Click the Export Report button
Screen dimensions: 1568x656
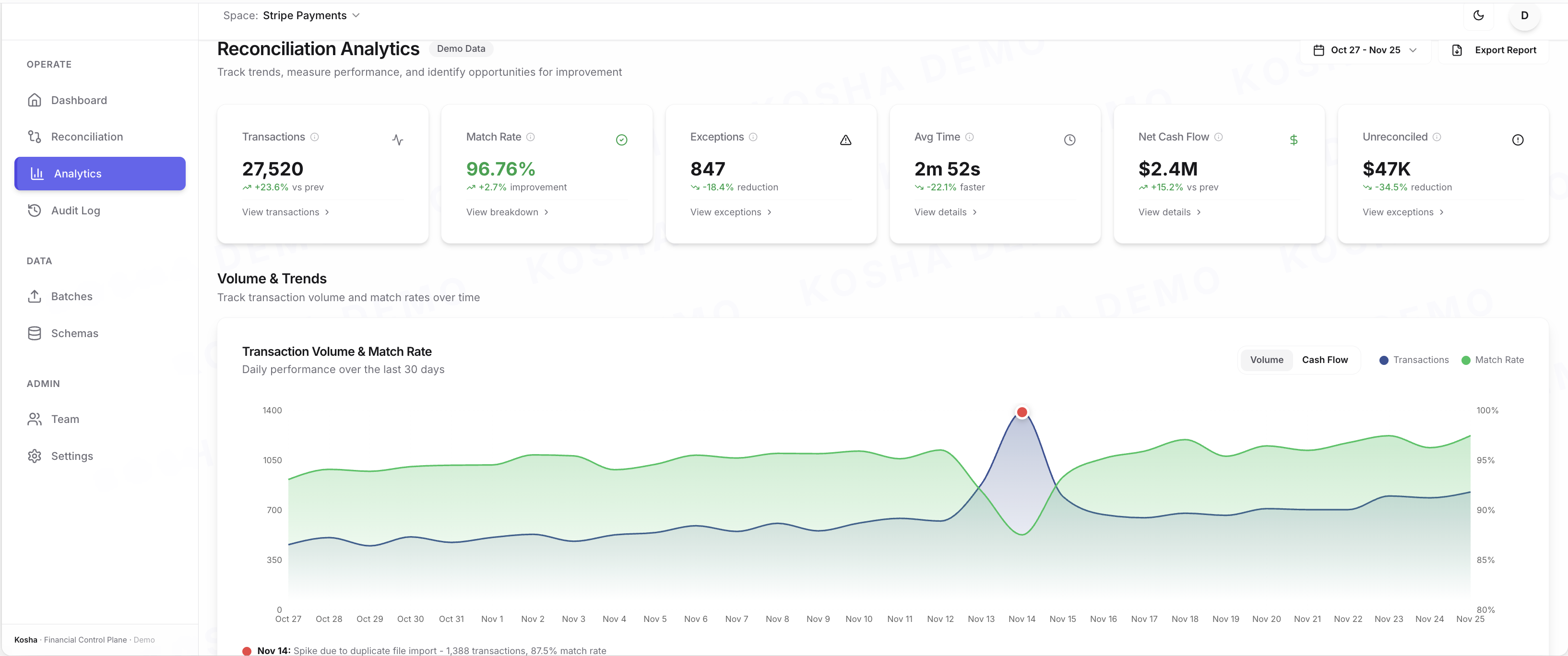click(1494, 50)
